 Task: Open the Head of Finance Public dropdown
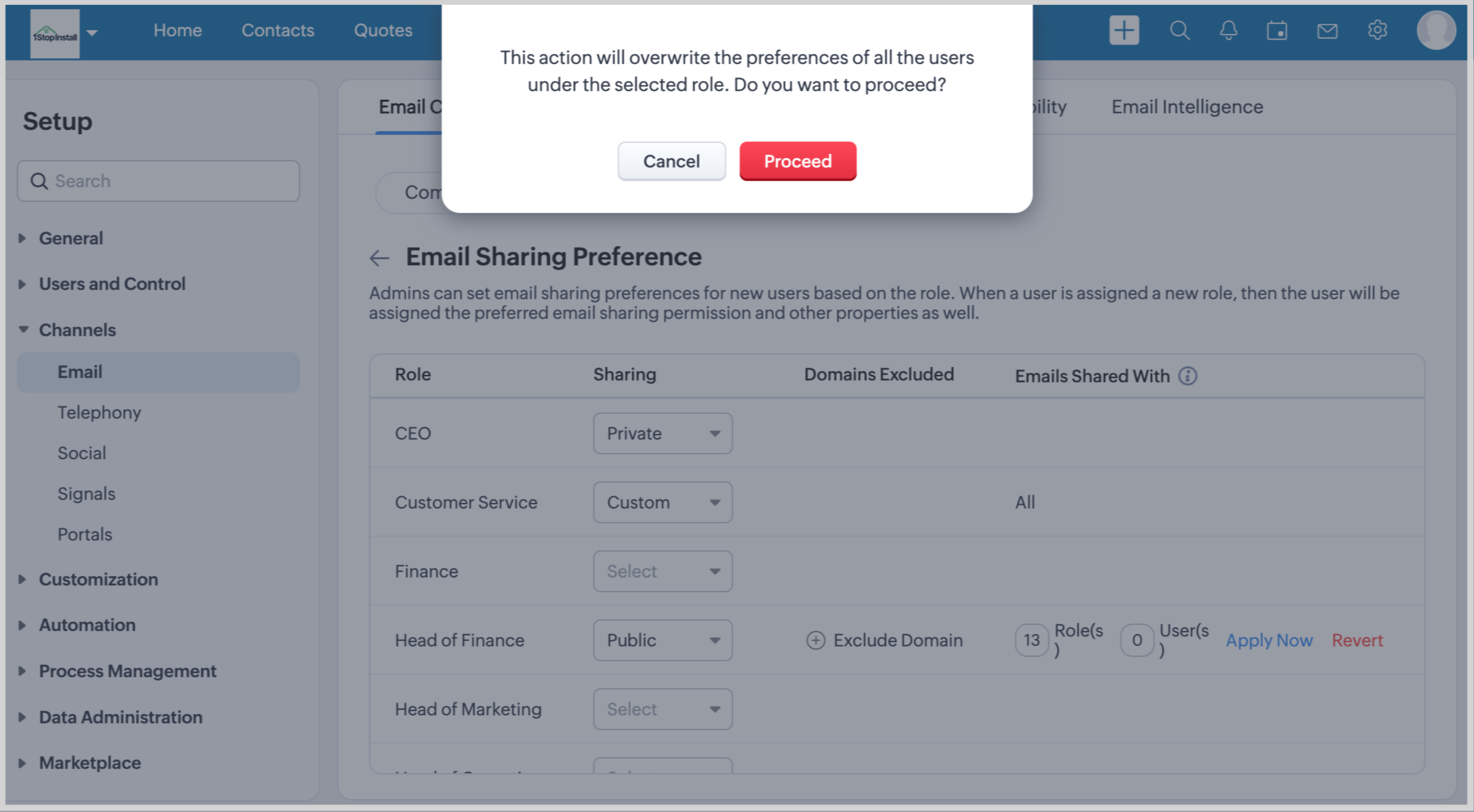point(662,640)
